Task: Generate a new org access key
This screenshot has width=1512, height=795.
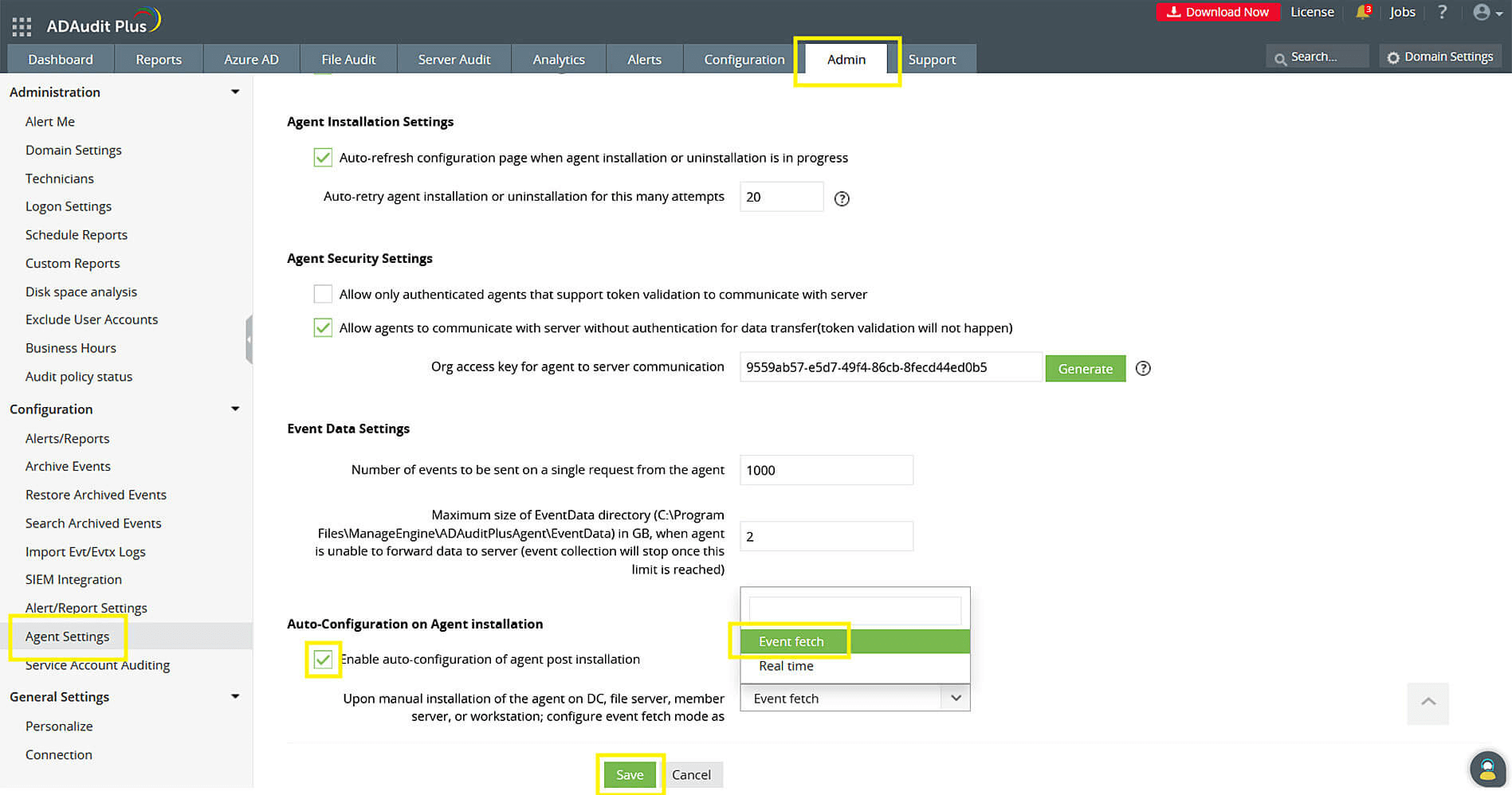Action: (1085, 368)
